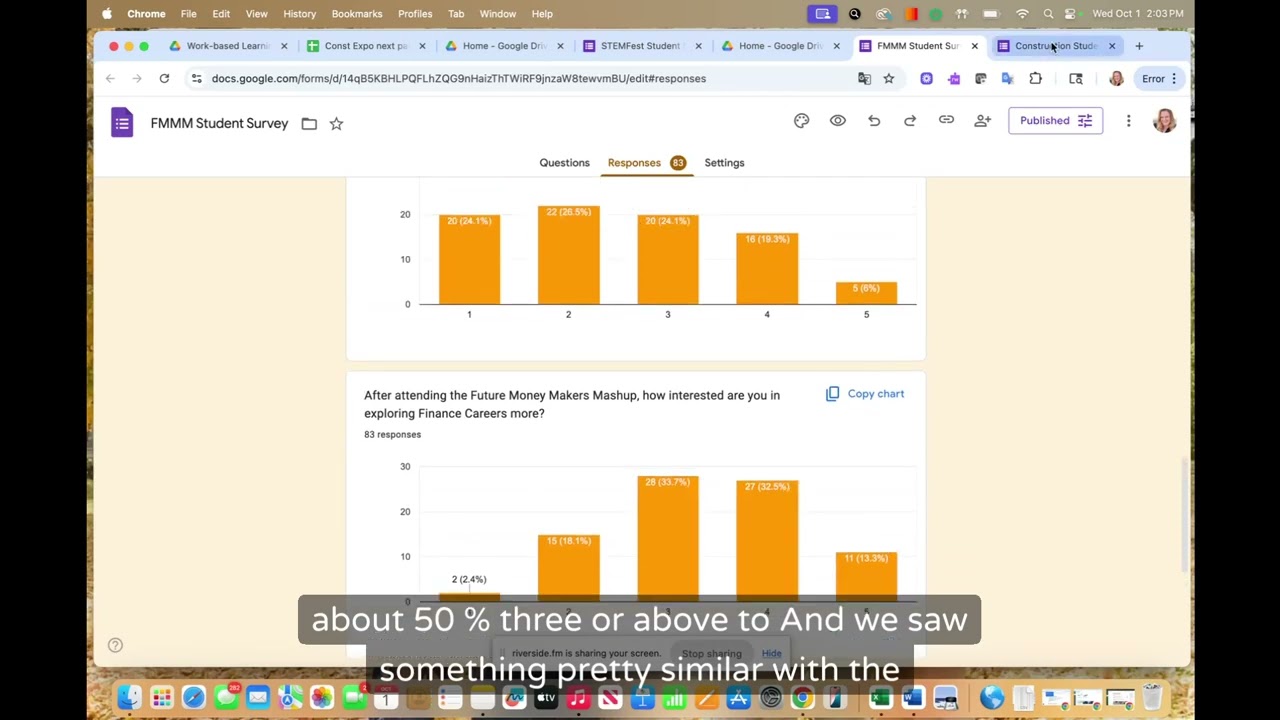Viewport: 1280px width, 720px height.
Task: Open Finder from the Dock
Action: 129,697
